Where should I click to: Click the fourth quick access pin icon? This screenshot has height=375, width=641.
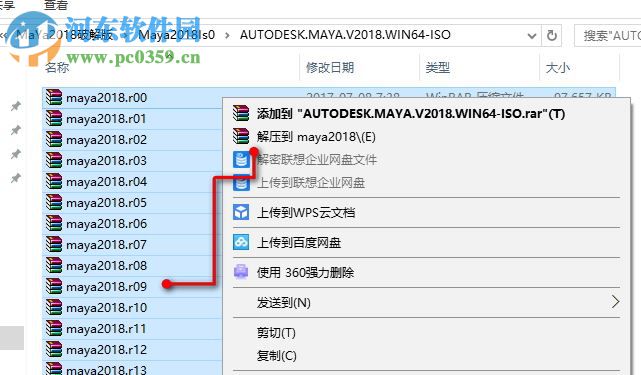pyautogui.click(x=16, y=178)
